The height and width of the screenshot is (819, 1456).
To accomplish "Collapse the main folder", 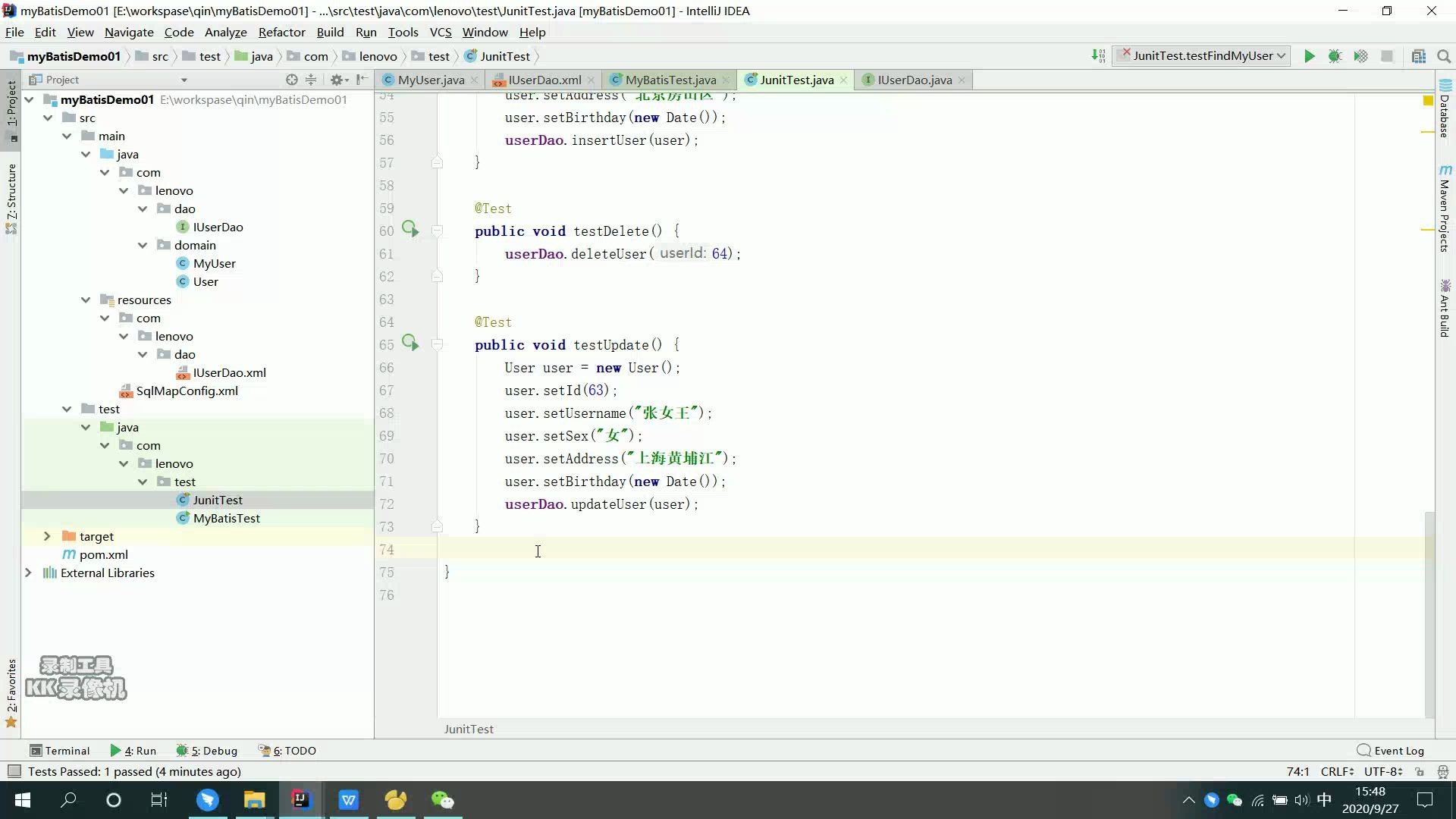I will tap(67, 136).
